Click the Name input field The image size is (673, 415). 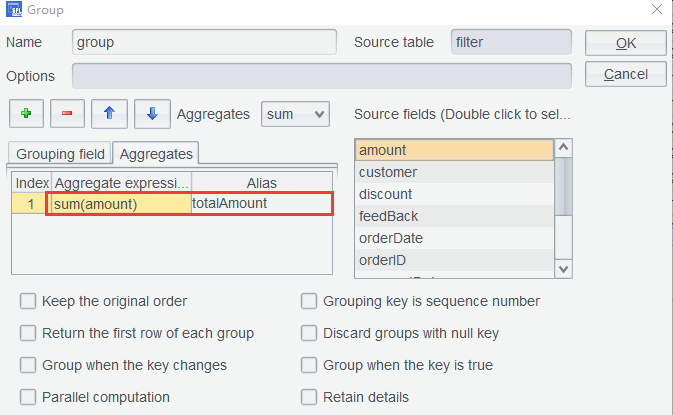[204, 42]
